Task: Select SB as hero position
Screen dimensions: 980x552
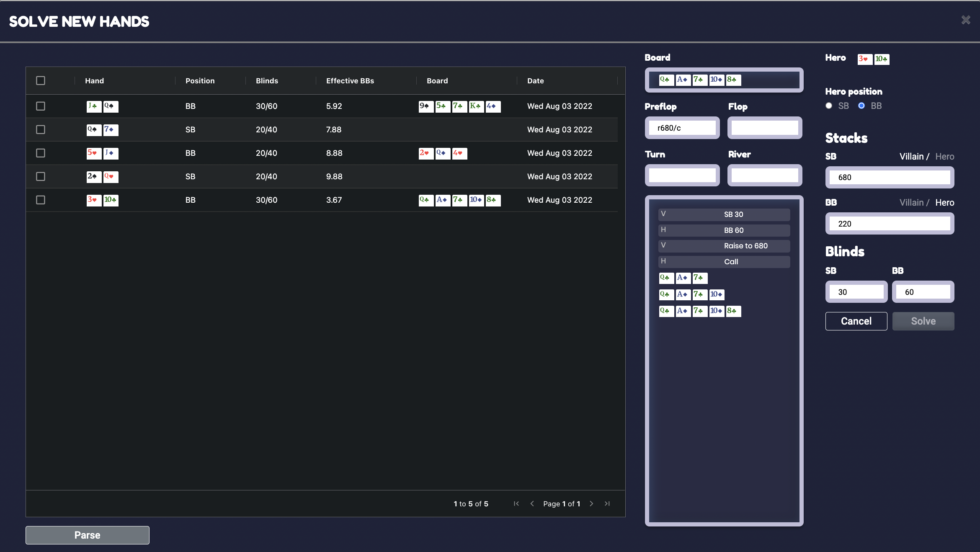Action: point(829,105)
